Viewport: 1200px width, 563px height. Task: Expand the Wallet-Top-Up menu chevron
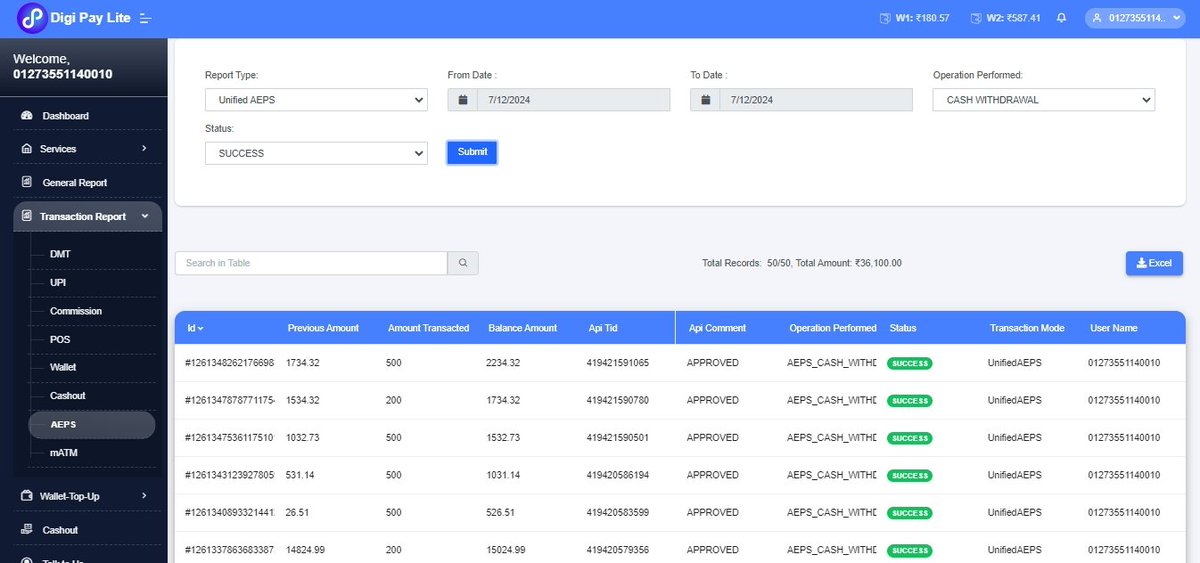pos(144,496)
